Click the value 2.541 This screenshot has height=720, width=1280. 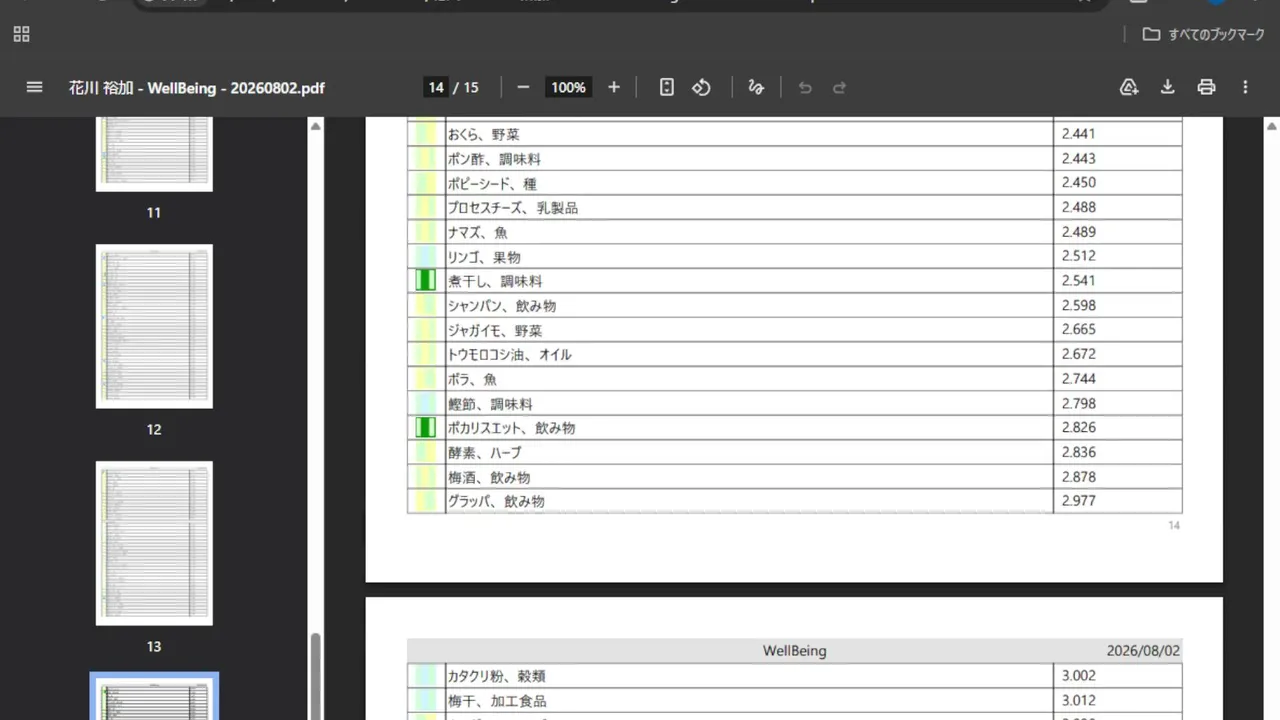[1079, 281]
